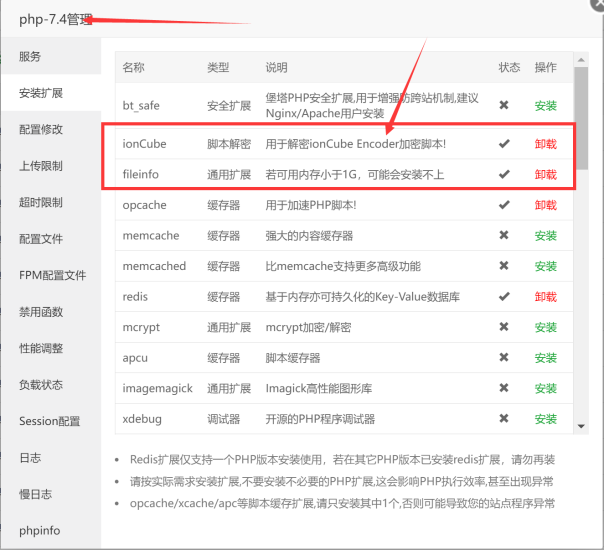This screenshot has width=604, height=550.
Task: Go to the Session配置 tab
Action: coord(50,421)
